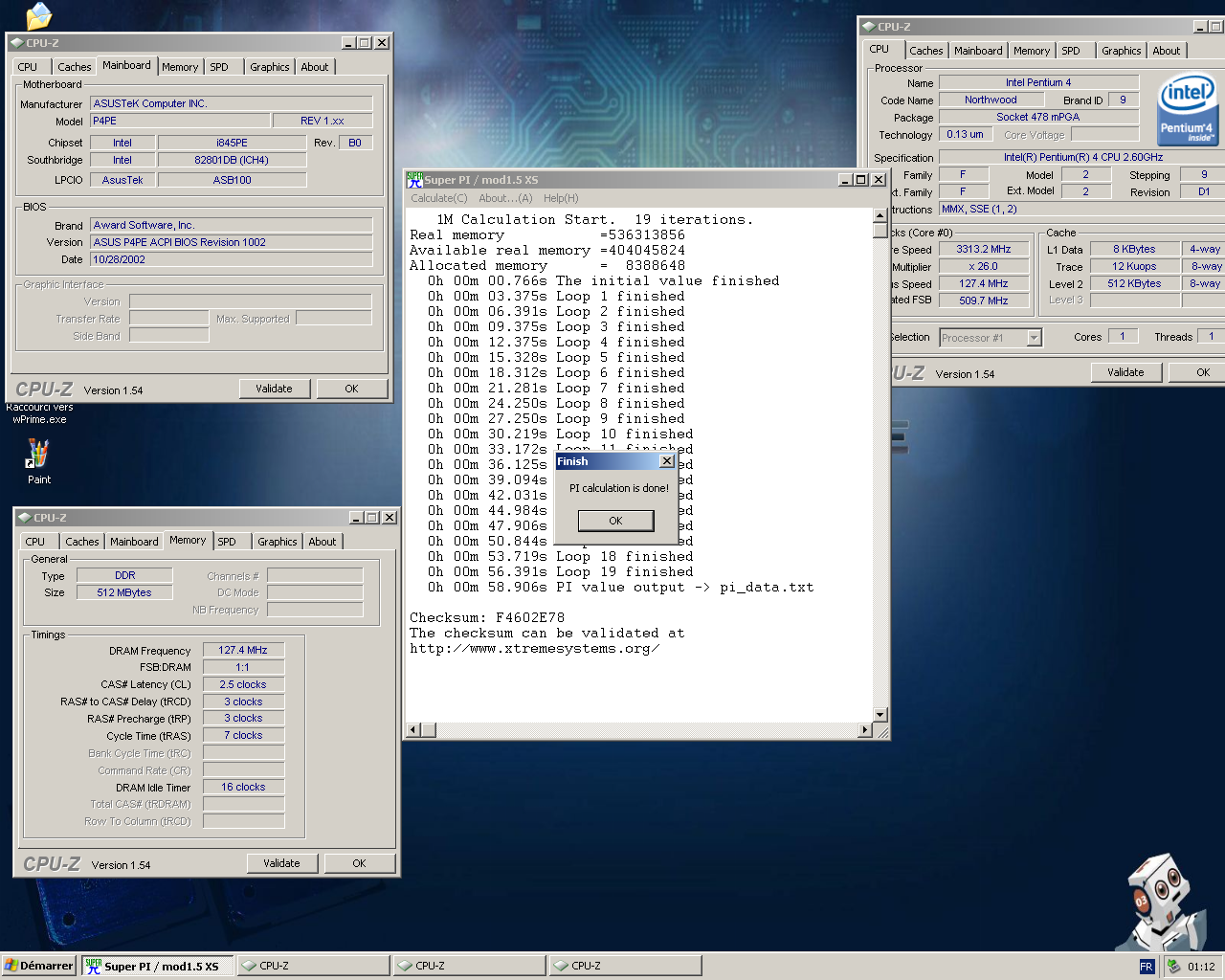Screen dimensions: 1225x980
Task: Click Validate in Mainboard CPU-Z window
Action: pos(274,389)
